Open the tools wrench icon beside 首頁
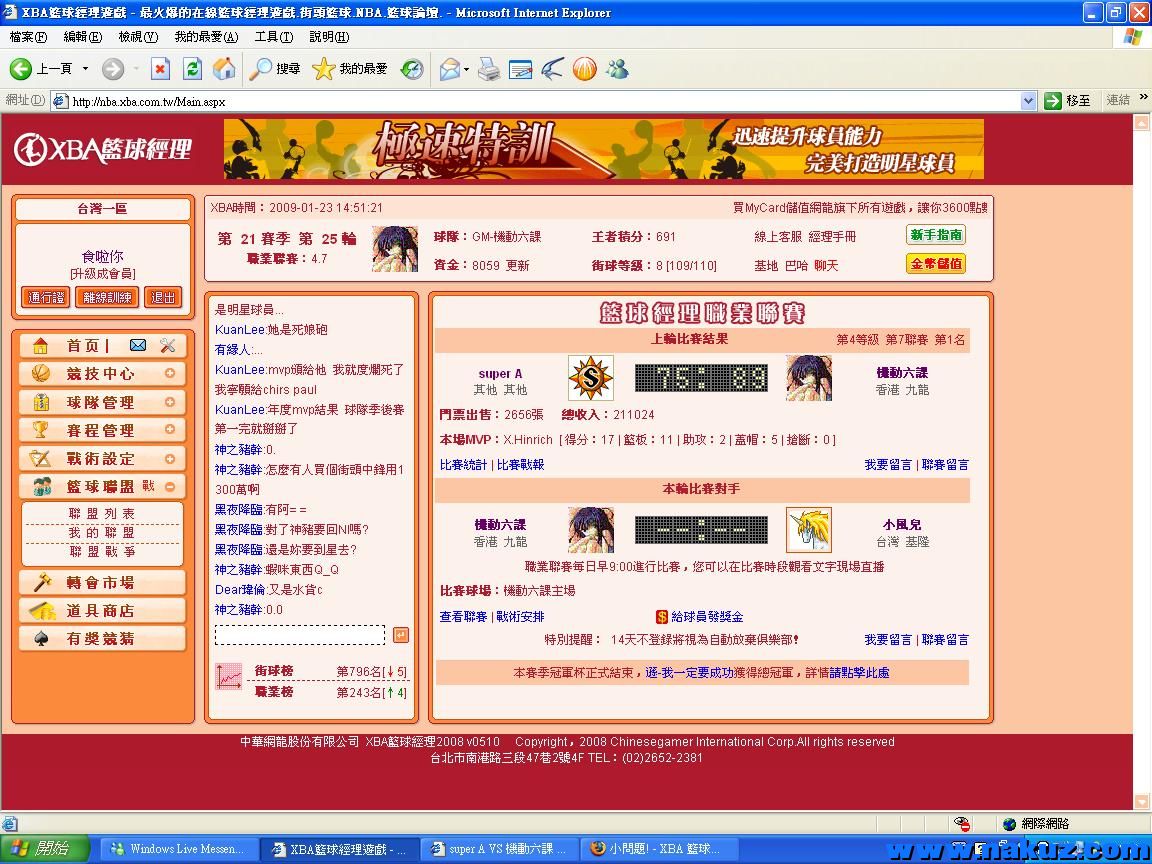1152x864 pixels. 168,345
